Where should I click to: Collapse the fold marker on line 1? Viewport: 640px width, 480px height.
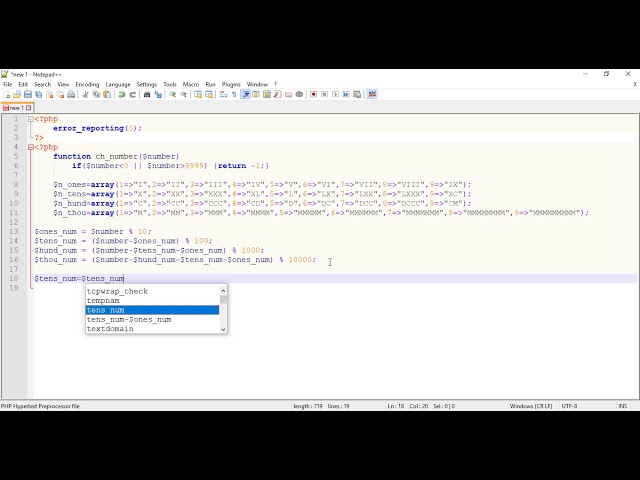click(x=31, y=119)
